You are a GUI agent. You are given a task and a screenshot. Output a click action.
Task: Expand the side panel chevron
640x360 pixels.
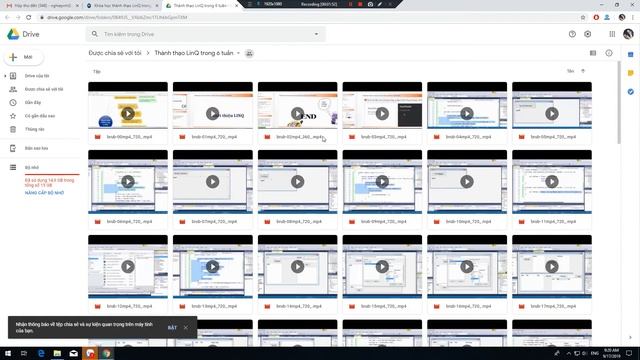tap(631, 337)
